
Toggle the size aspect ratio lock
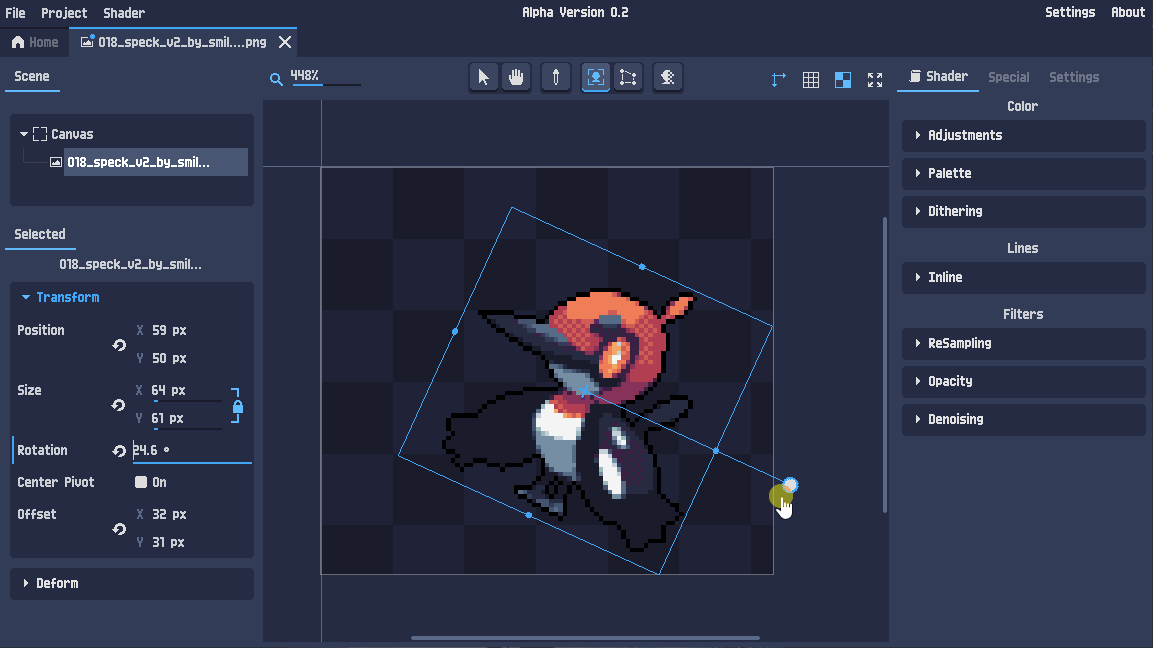tap(237, 406)
